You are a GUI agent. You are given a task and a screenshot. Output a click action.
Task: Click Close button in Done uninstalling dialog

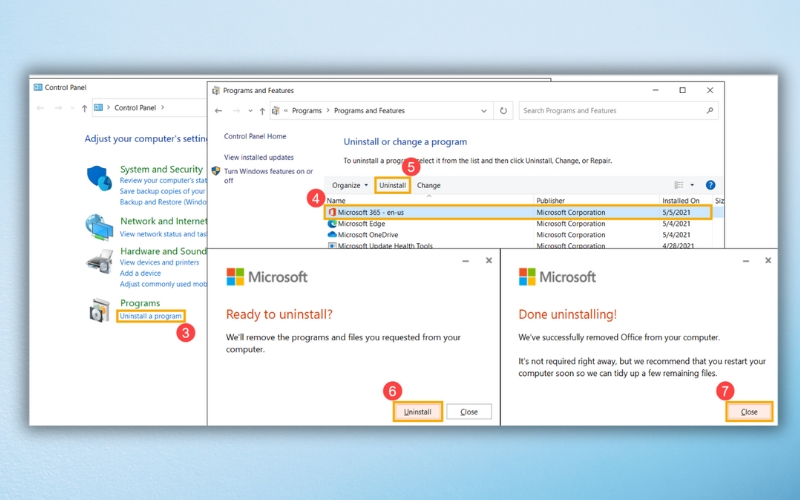749,412
